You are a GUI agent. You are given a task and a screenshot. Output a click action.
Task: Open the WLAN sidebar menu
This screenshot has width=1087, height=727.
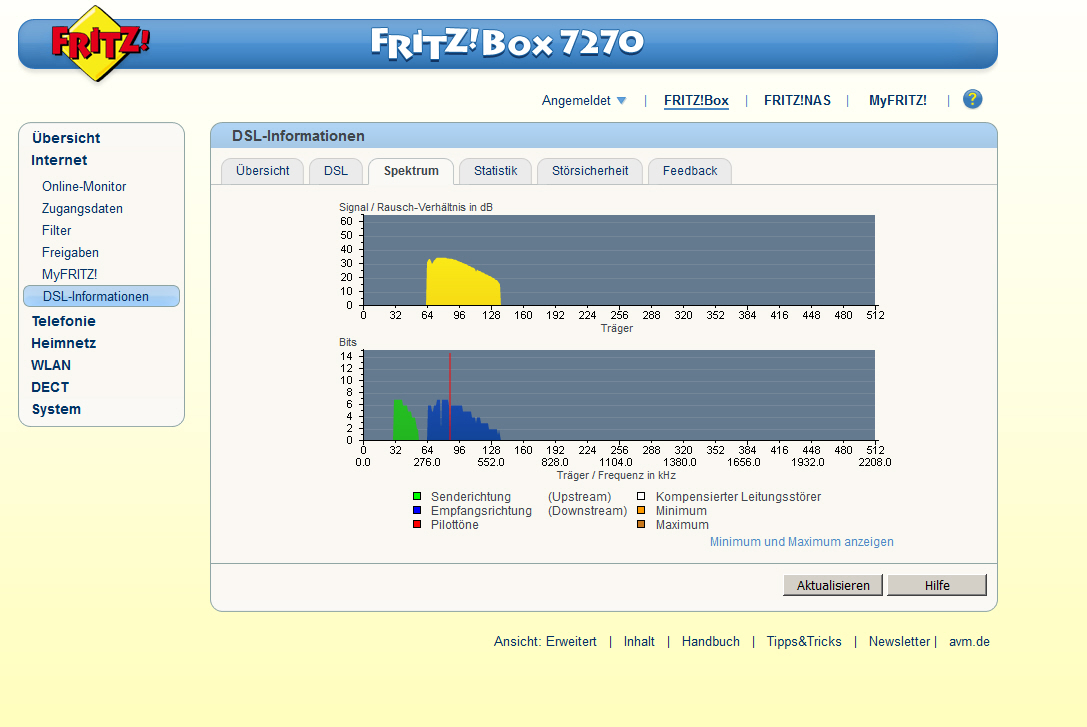click(x=51, y=365)
